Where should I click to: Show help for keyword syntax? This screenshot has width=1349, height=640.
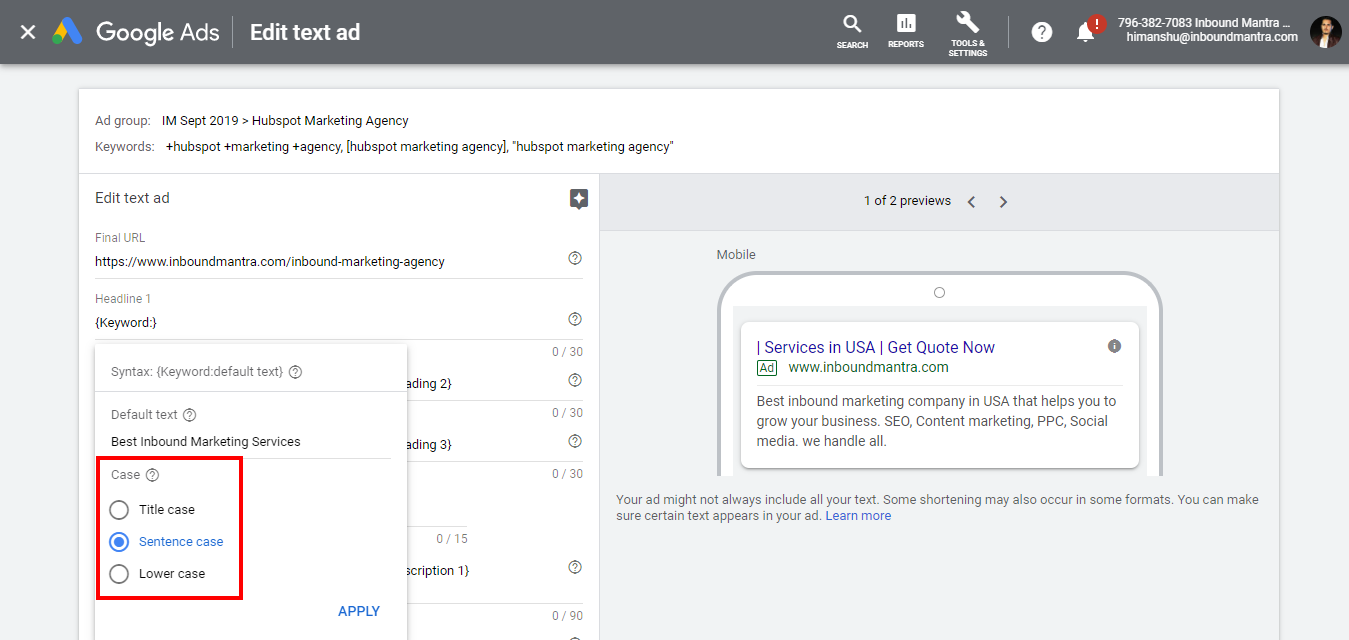tap(295, 372)
